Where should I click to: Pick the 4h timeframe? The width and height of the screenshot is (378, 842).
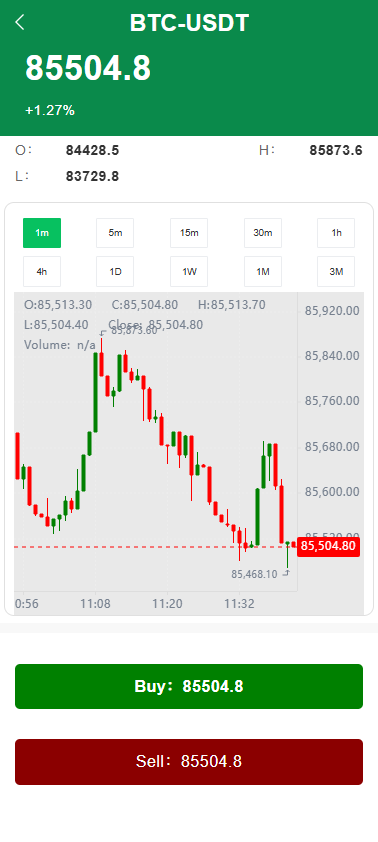(x=42, y=272)
